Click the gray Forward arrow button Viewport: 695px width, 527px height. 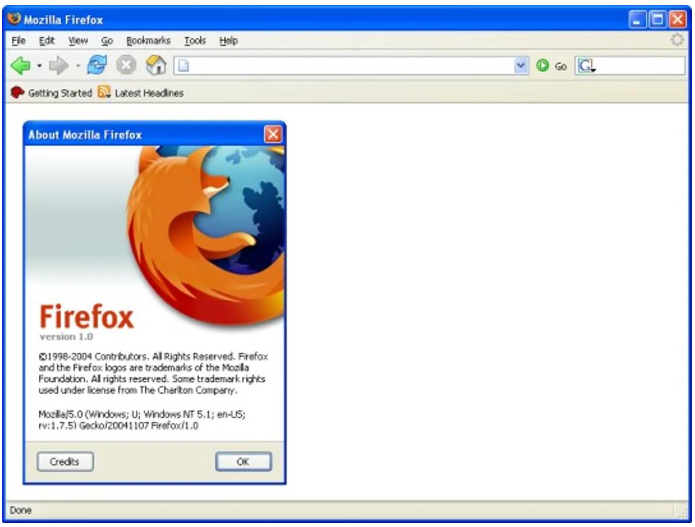[x=59, y=66]
